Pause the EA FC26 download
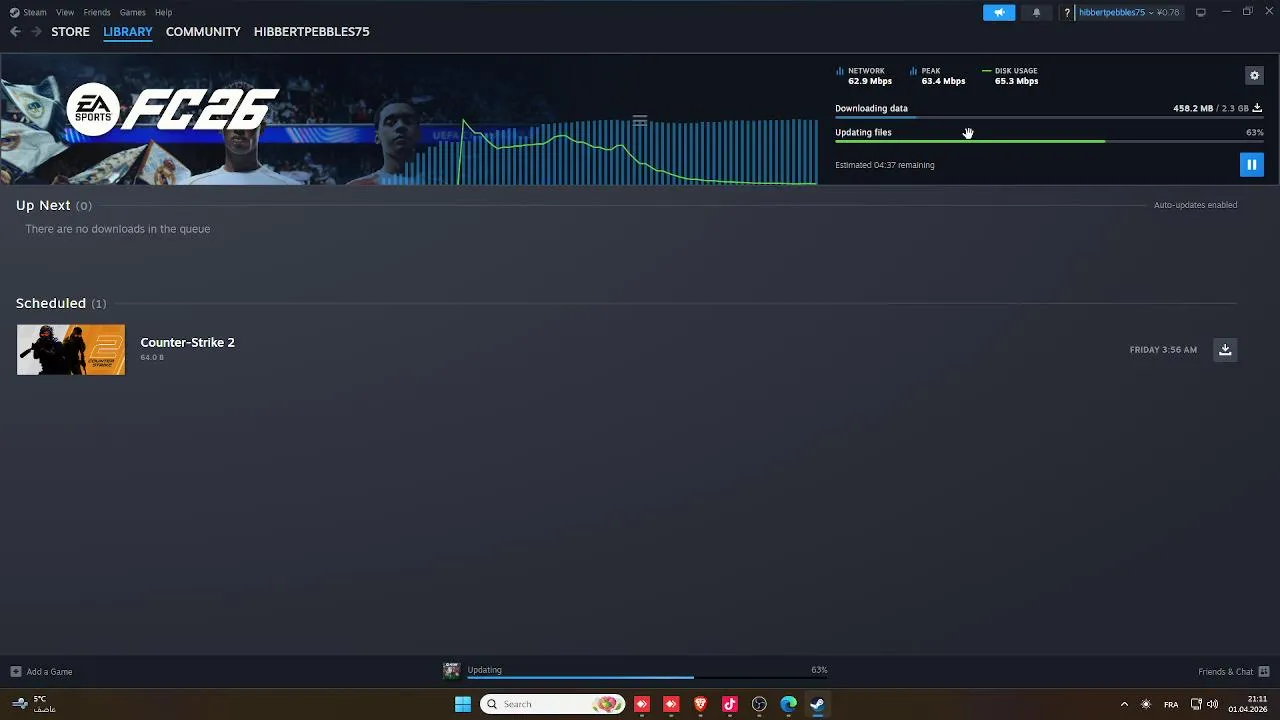 point(1251,165)
